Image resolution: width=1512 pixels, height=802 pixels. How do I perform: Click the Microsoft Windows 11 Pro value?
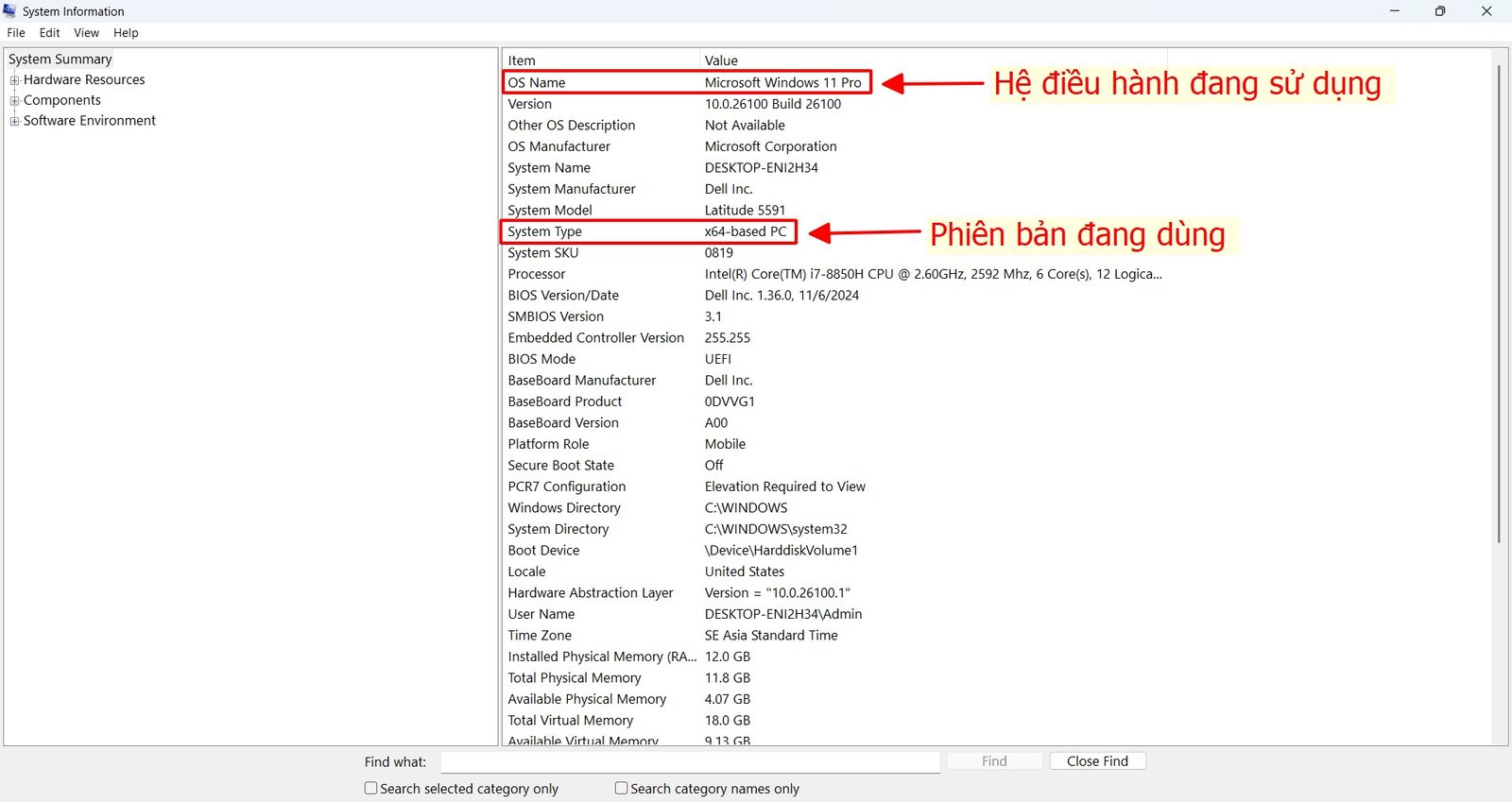coord(782,82)
